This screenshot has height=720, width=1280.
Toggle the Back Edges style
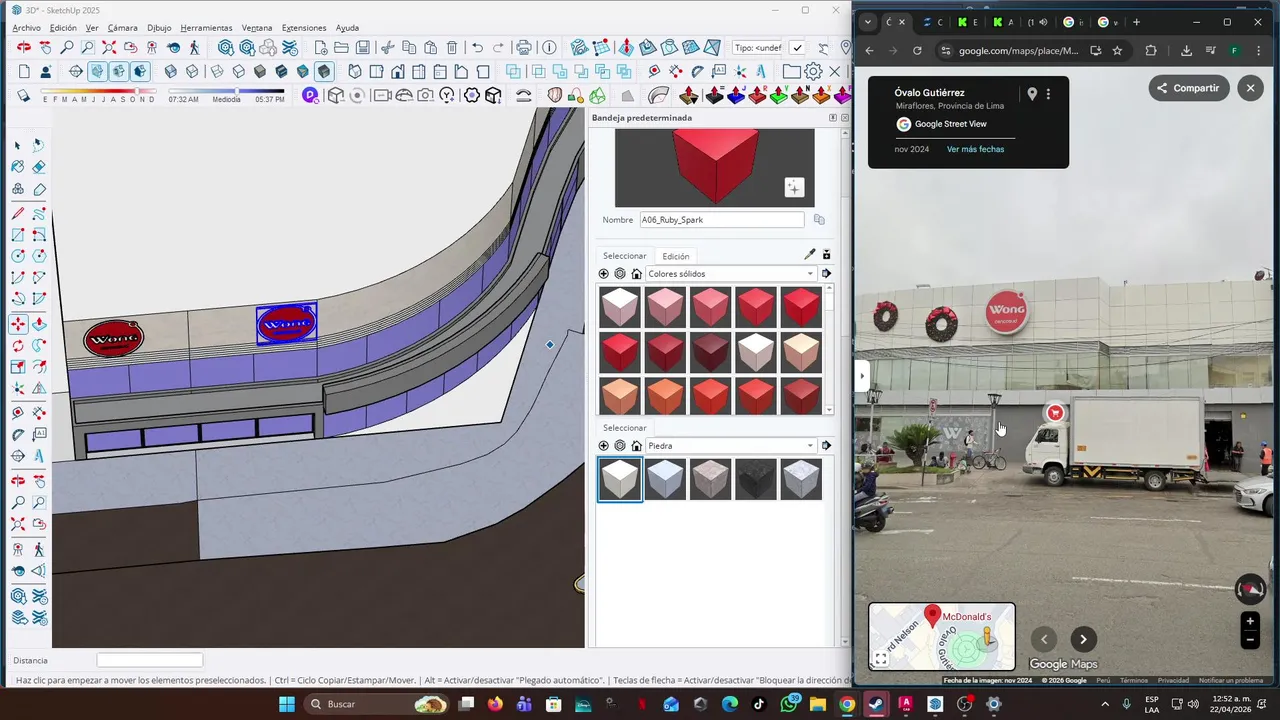[x=192, y=71]
